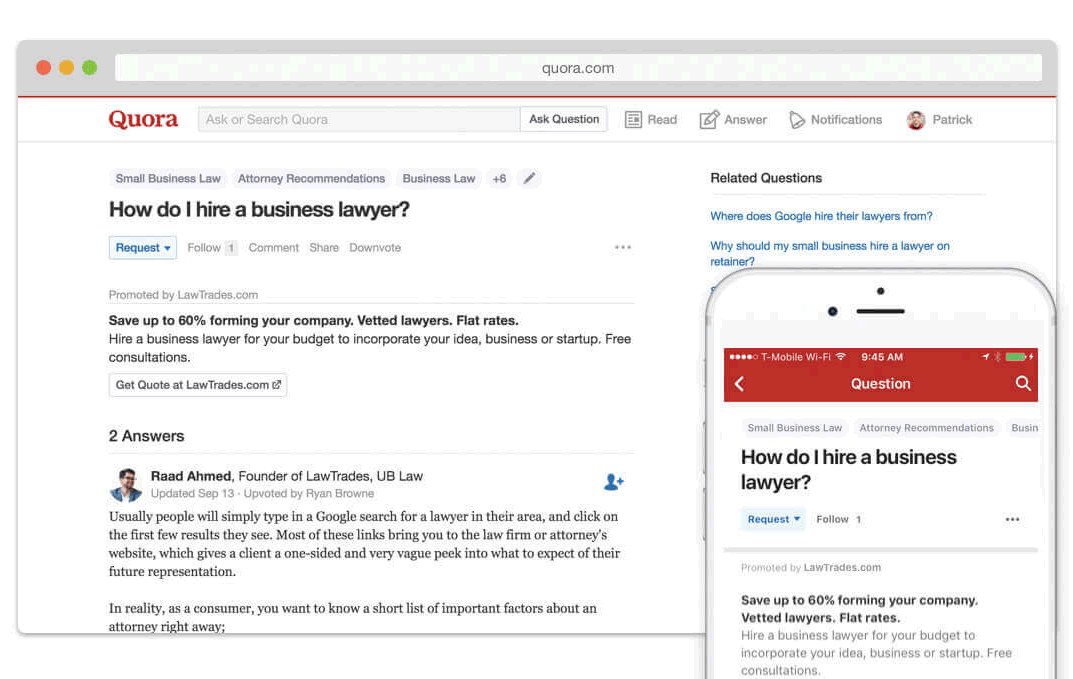Click the yellow minimize window dot
1073x679 pixels.
(66, 68)
